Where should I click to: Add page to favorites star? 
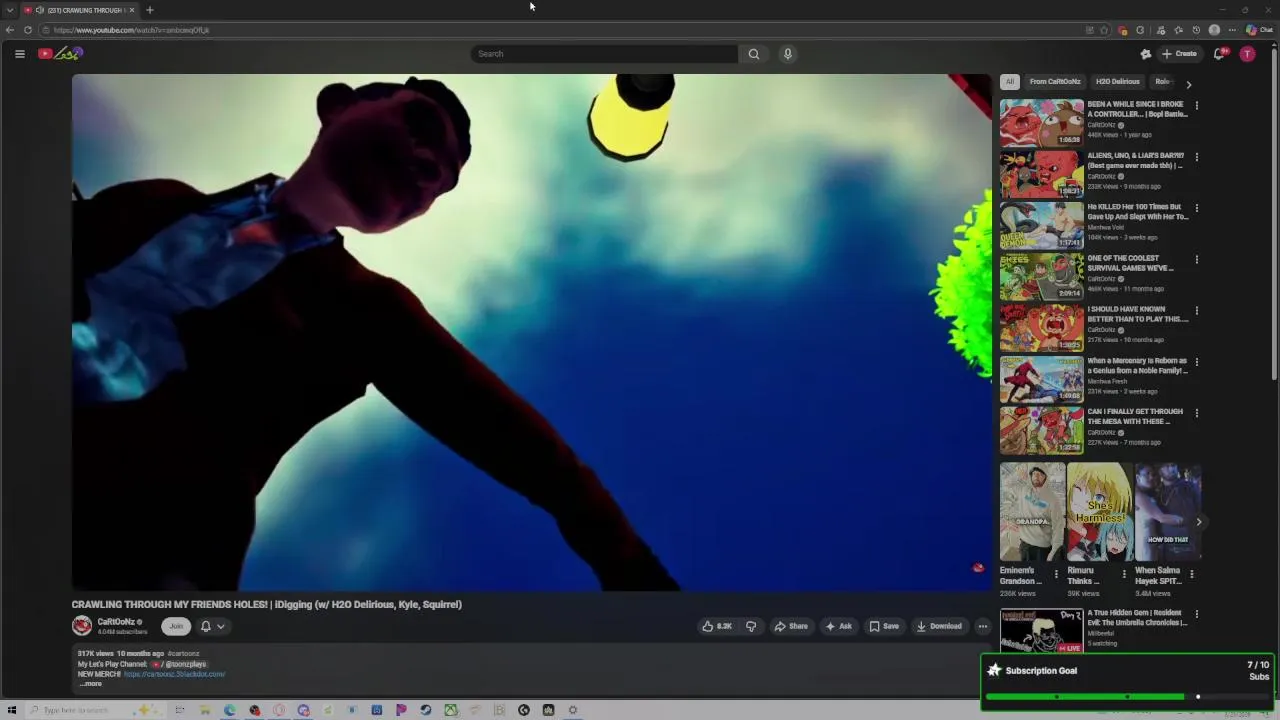(1104, 30)
